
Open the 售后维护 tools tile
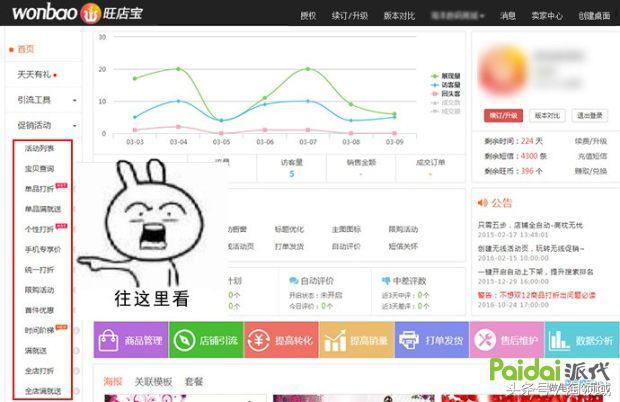pyautogui.click(x=507, y=340)
